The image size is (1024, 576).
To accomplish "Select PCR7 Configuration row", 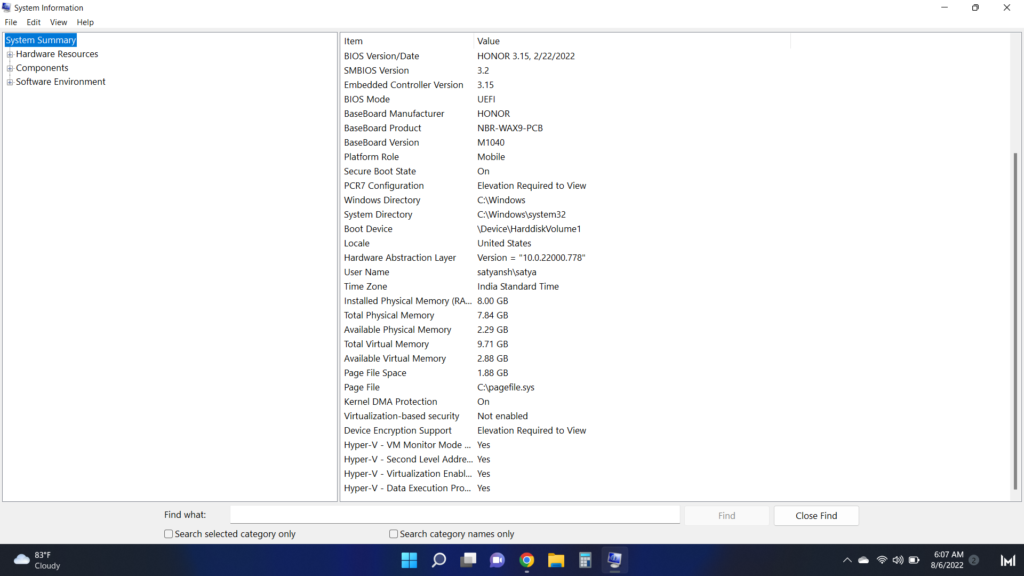I will point(566,185).
